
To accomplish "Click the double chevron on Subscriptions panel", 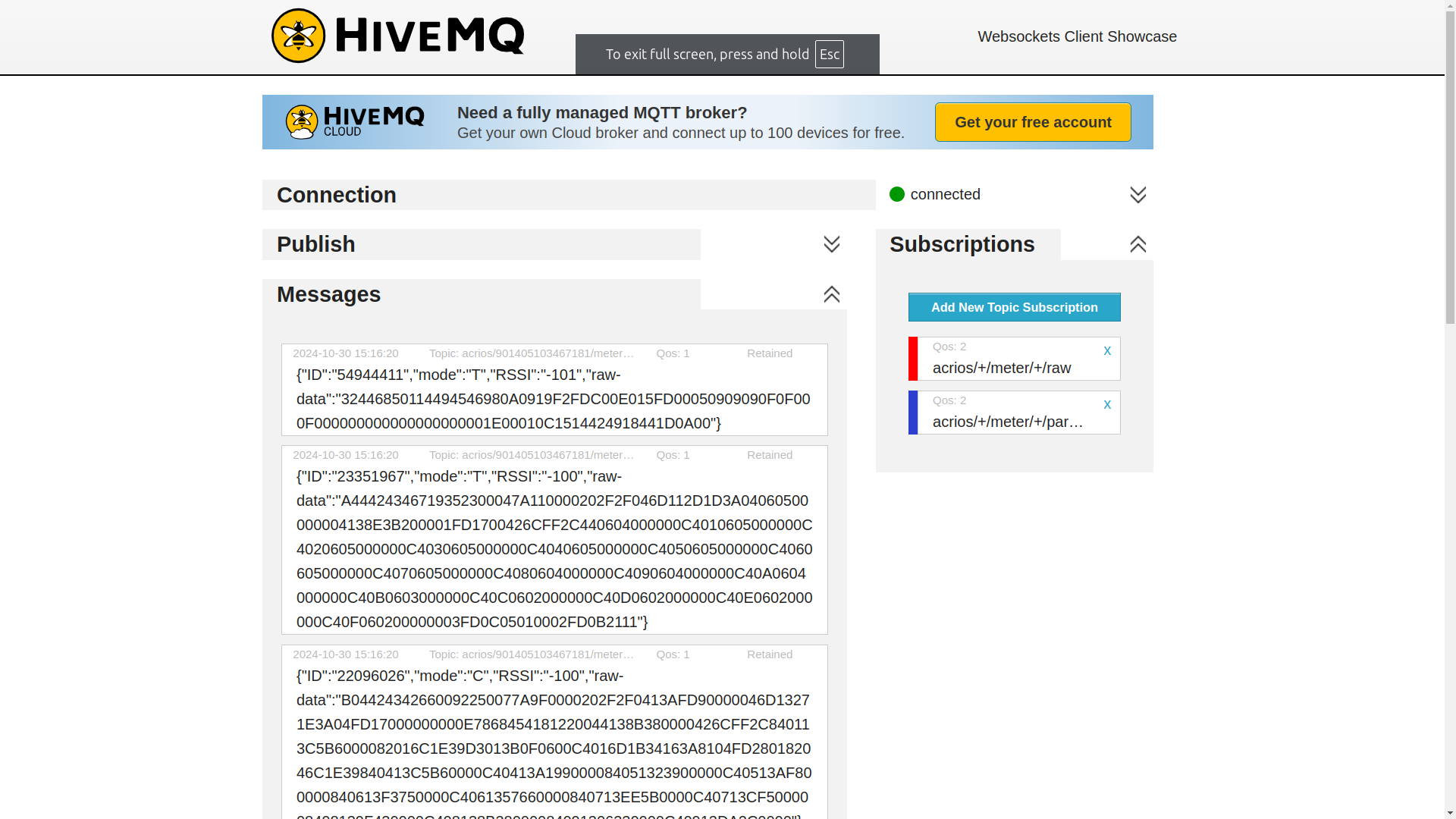I will pos(1138,244).
